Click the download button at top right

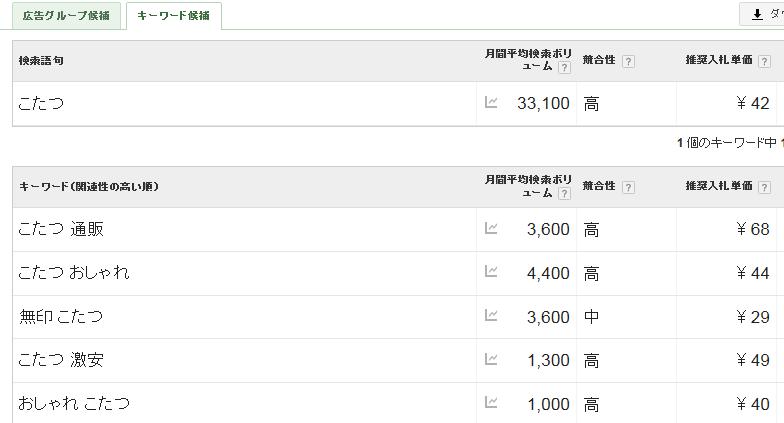762,14
